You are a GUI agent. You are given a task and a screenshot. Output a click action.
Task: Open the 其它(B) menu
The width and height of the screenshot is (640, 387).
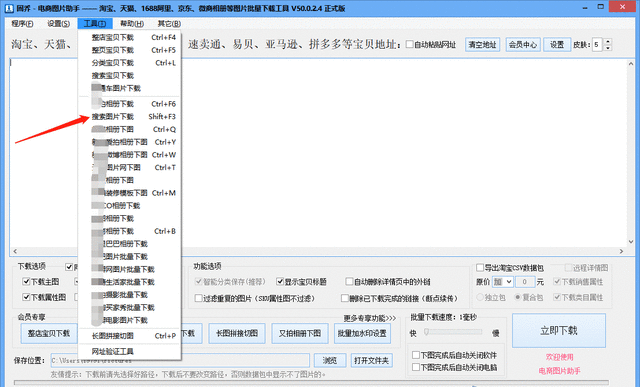169,24
